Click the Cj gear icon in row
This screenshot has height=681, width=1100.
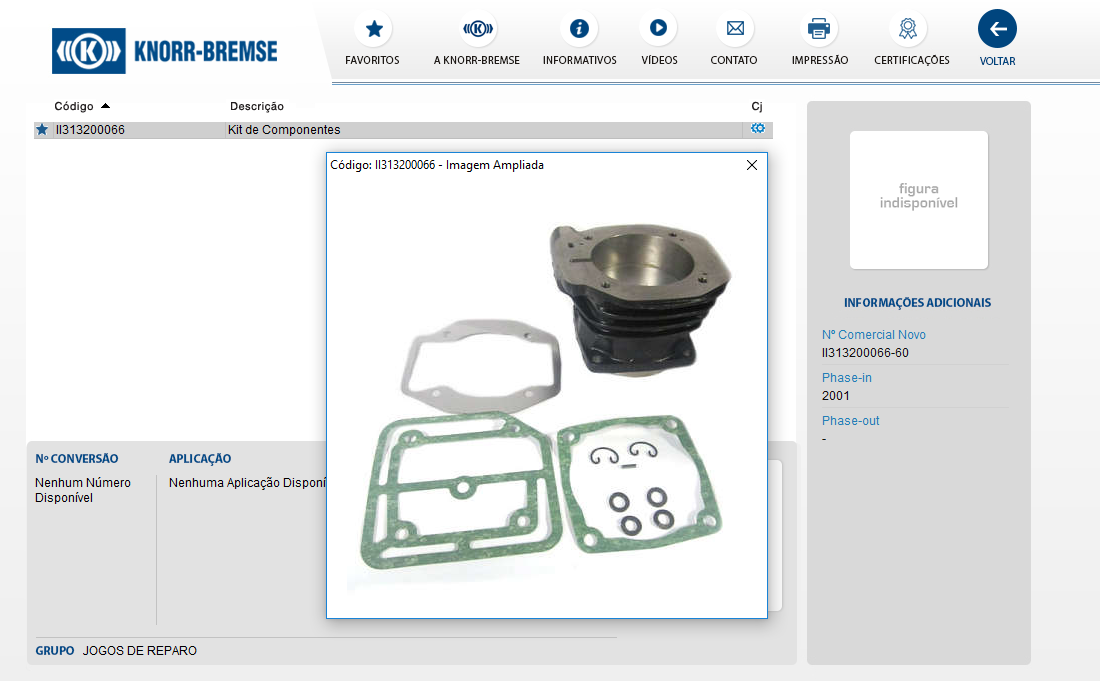tap(758, 129)
